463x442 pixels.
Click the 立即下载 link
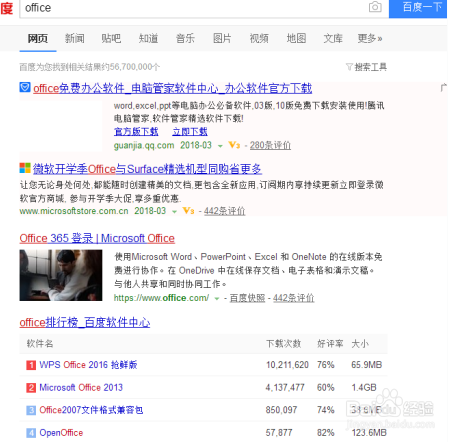click(190, 131)
